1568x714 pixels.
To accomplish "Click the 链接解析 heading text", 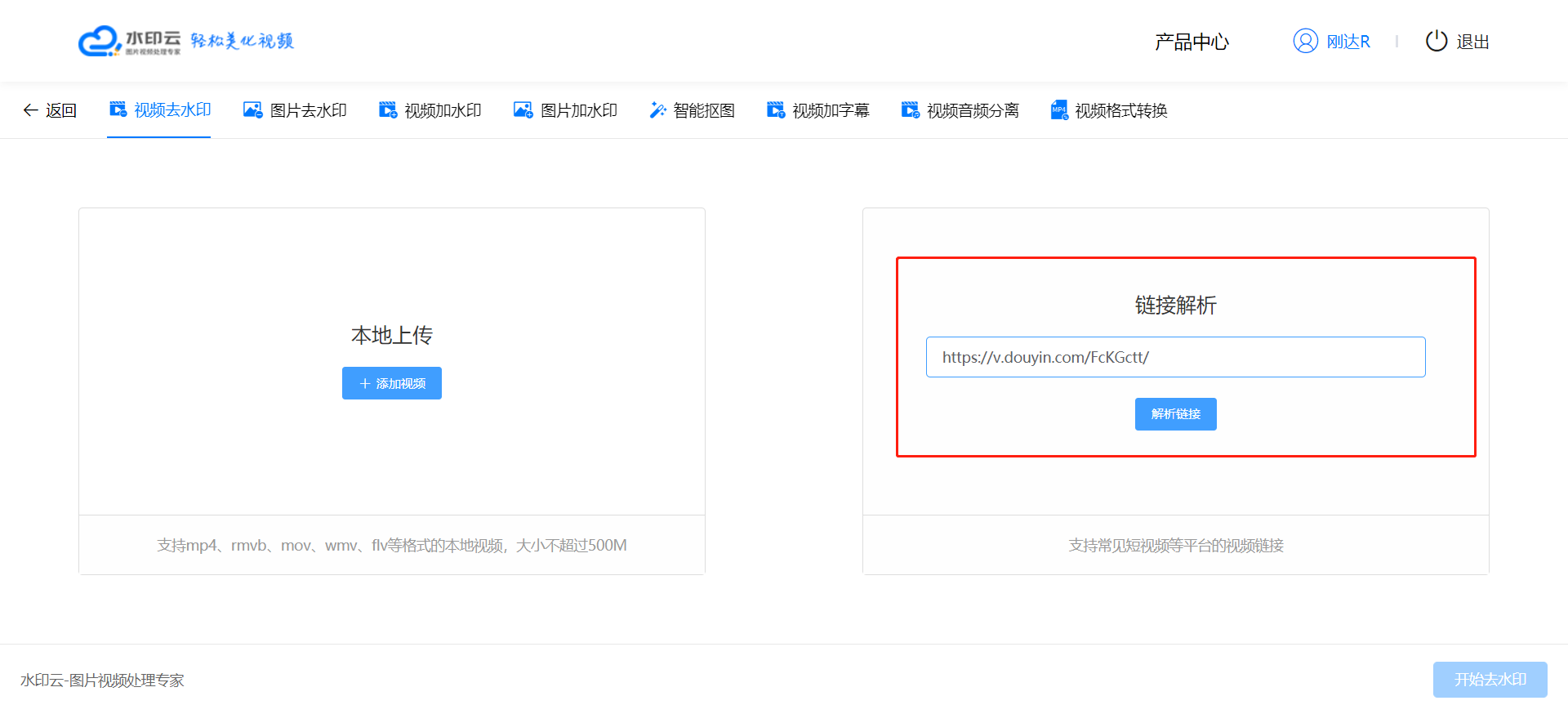I will coord(1176,305).
